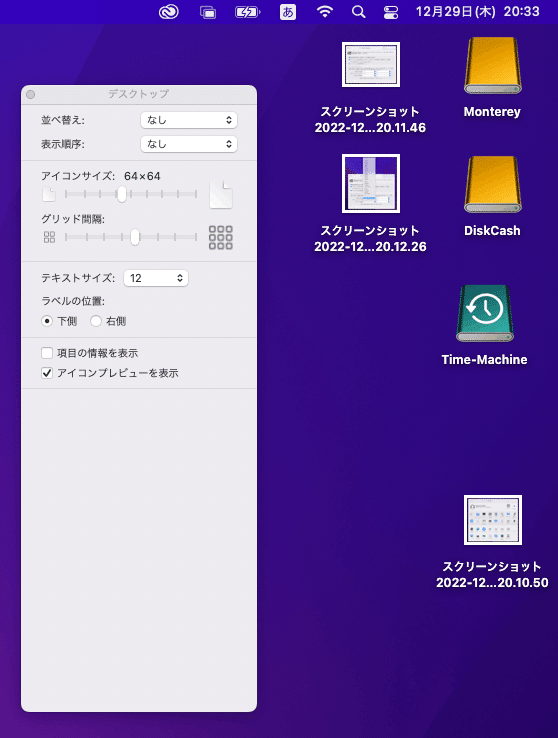This screenshot has height=738, width=558.
Task: Open the Creative Cloud menu bar icon
Action: (x=168, y=12)
